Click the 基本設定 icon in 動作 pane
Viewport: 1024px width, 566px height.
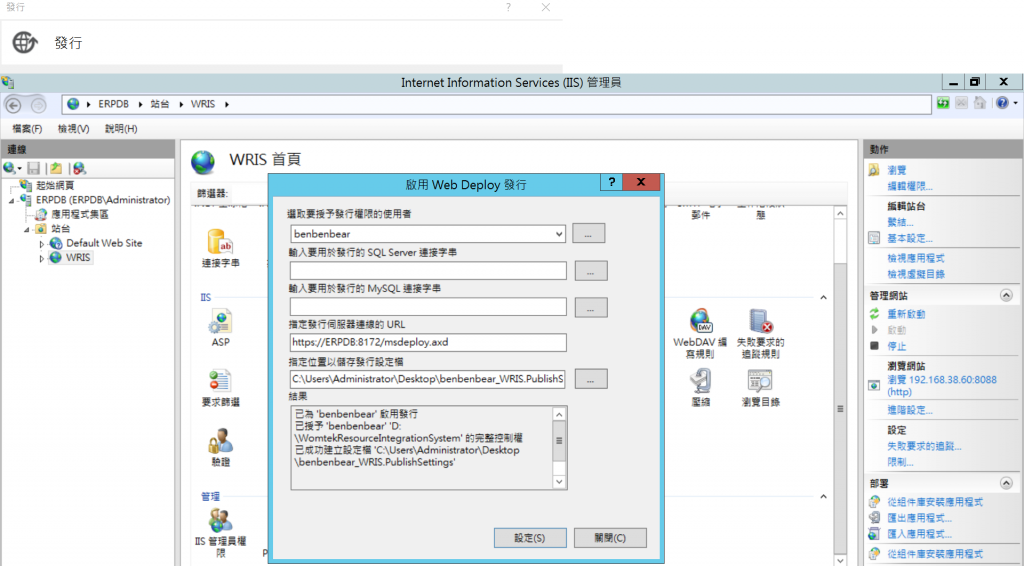pyautogui.click(x=874, y=238)
